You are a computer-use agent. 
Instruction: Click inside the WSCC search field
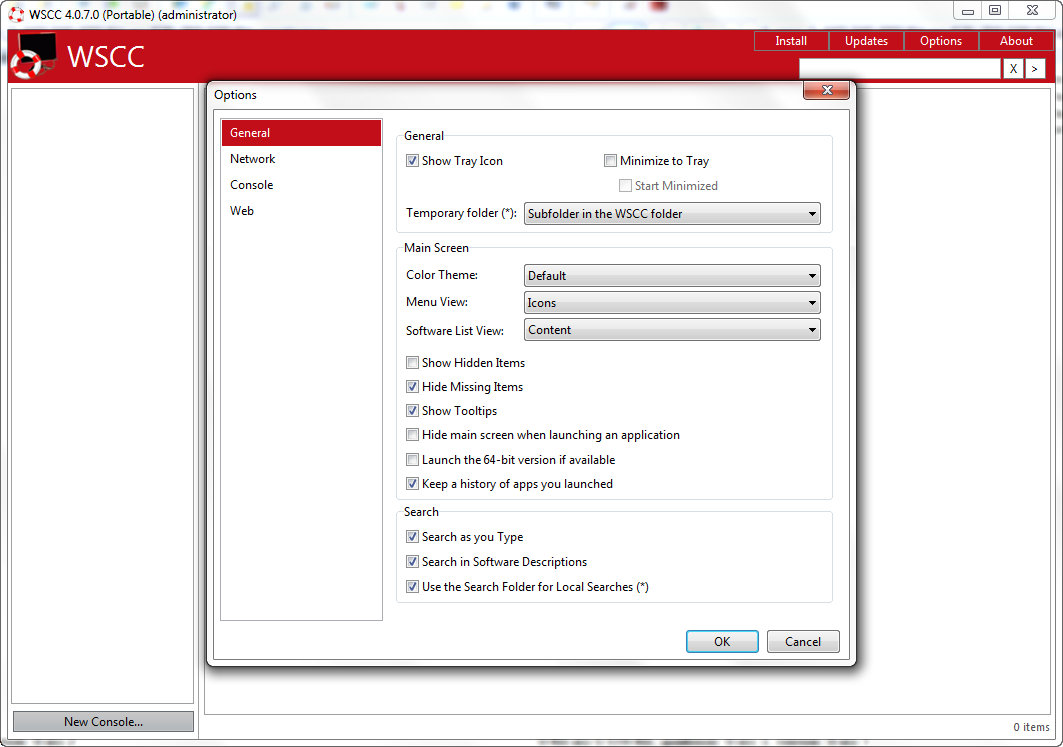(899, 69)
